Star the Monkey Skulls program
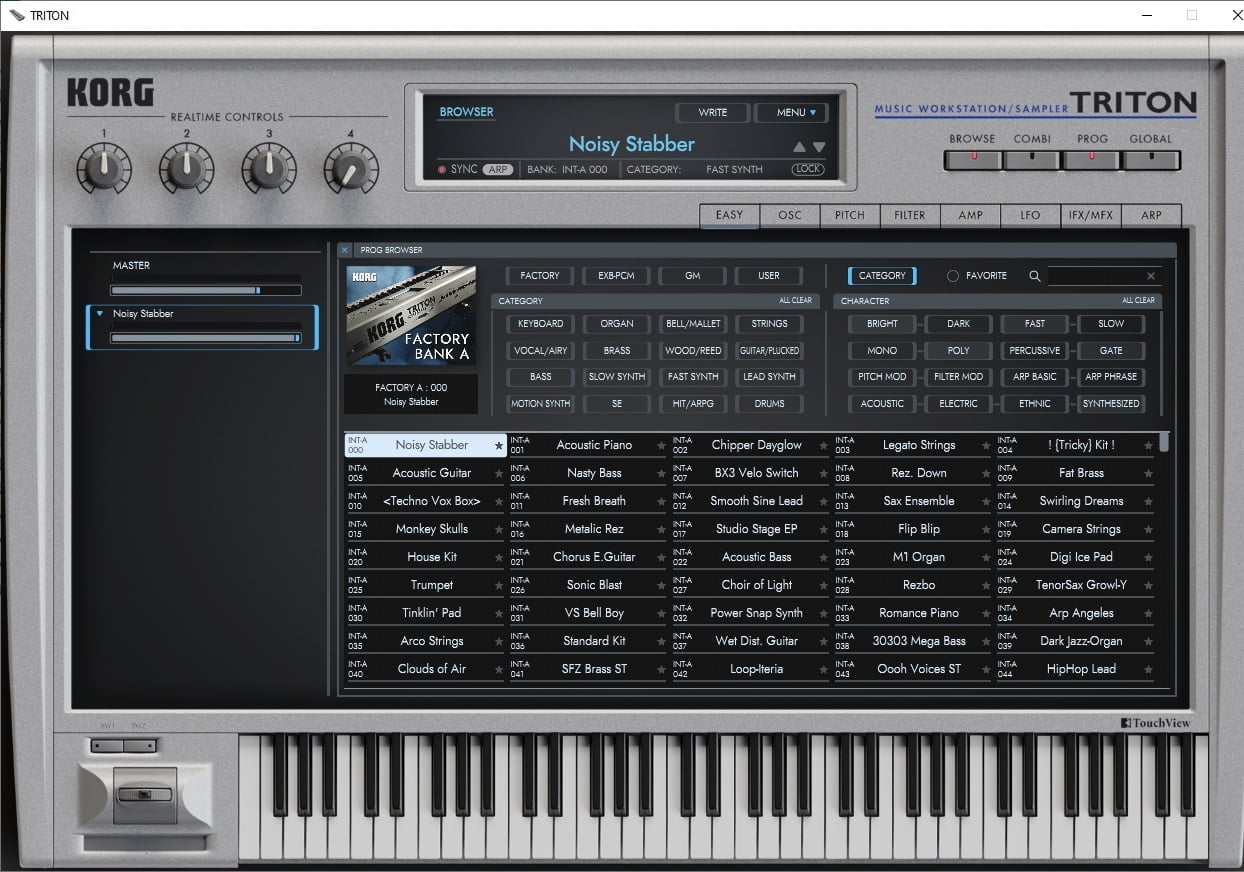The width and height of the screenshot is (1244, 872). coord(498,530)
